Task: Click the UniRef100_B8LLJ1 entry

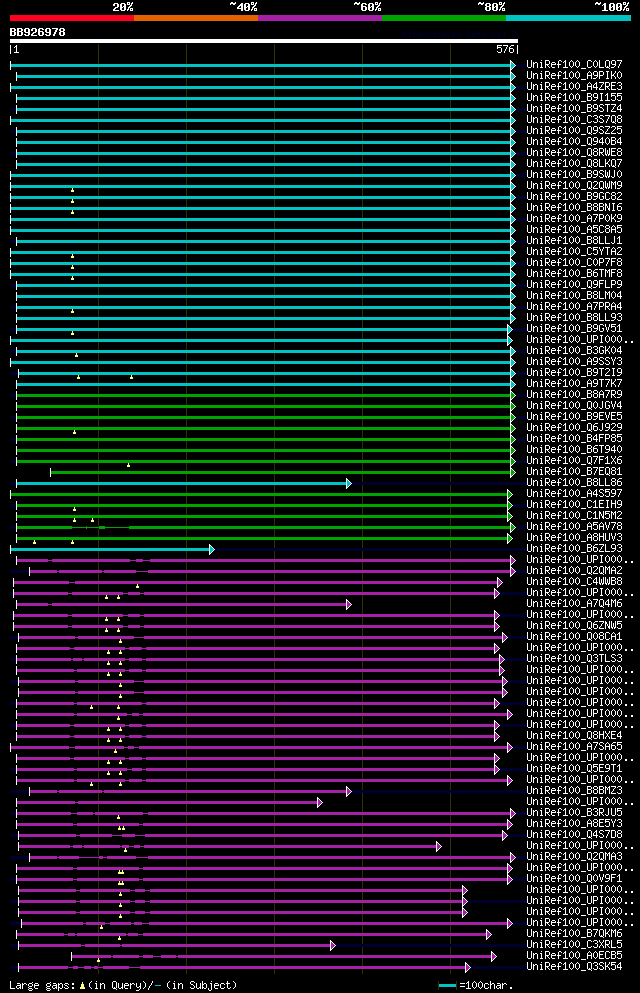Action: point(574,241)
